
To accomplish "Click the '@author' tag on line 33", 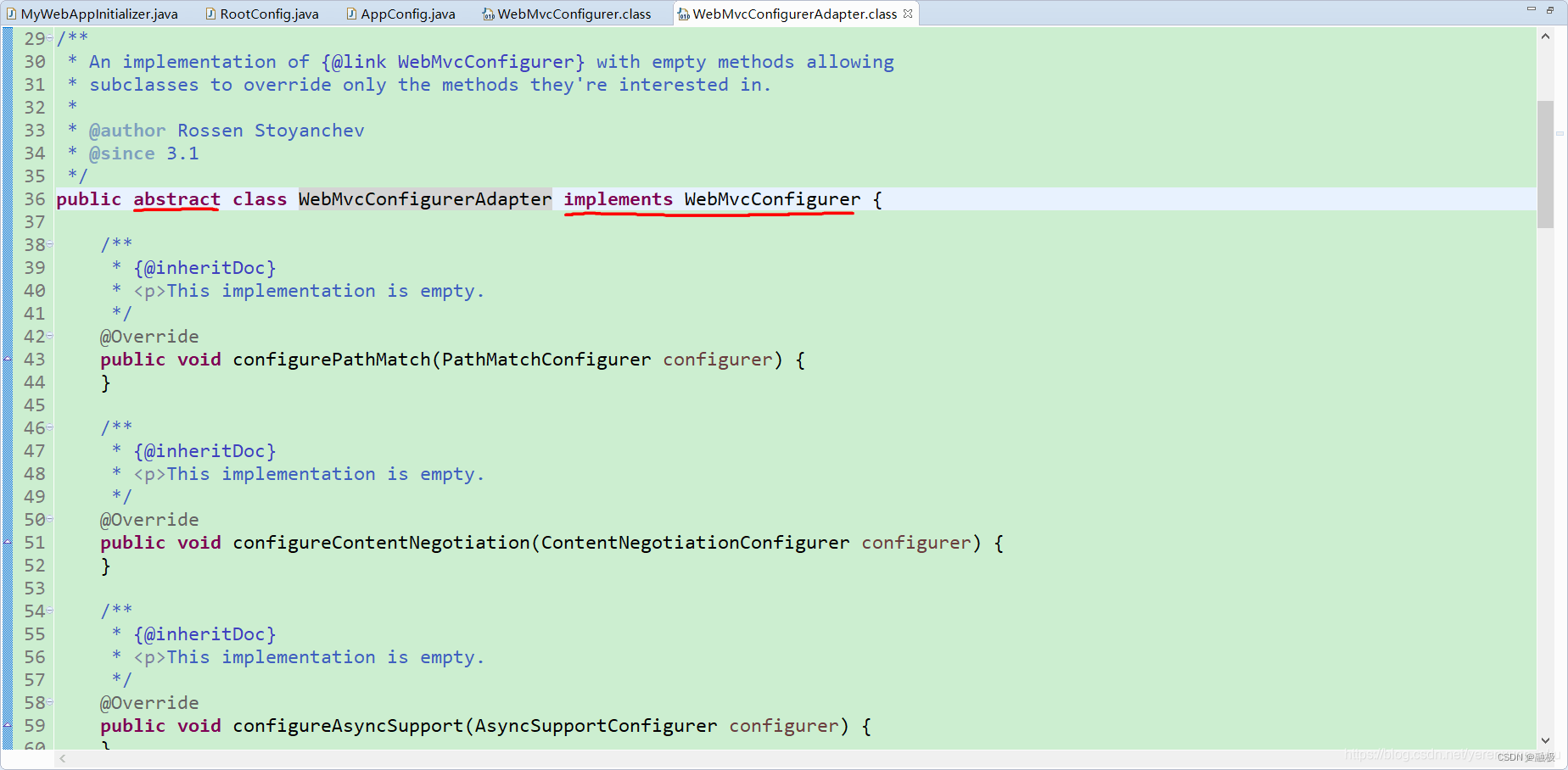I will pos(127,131).
